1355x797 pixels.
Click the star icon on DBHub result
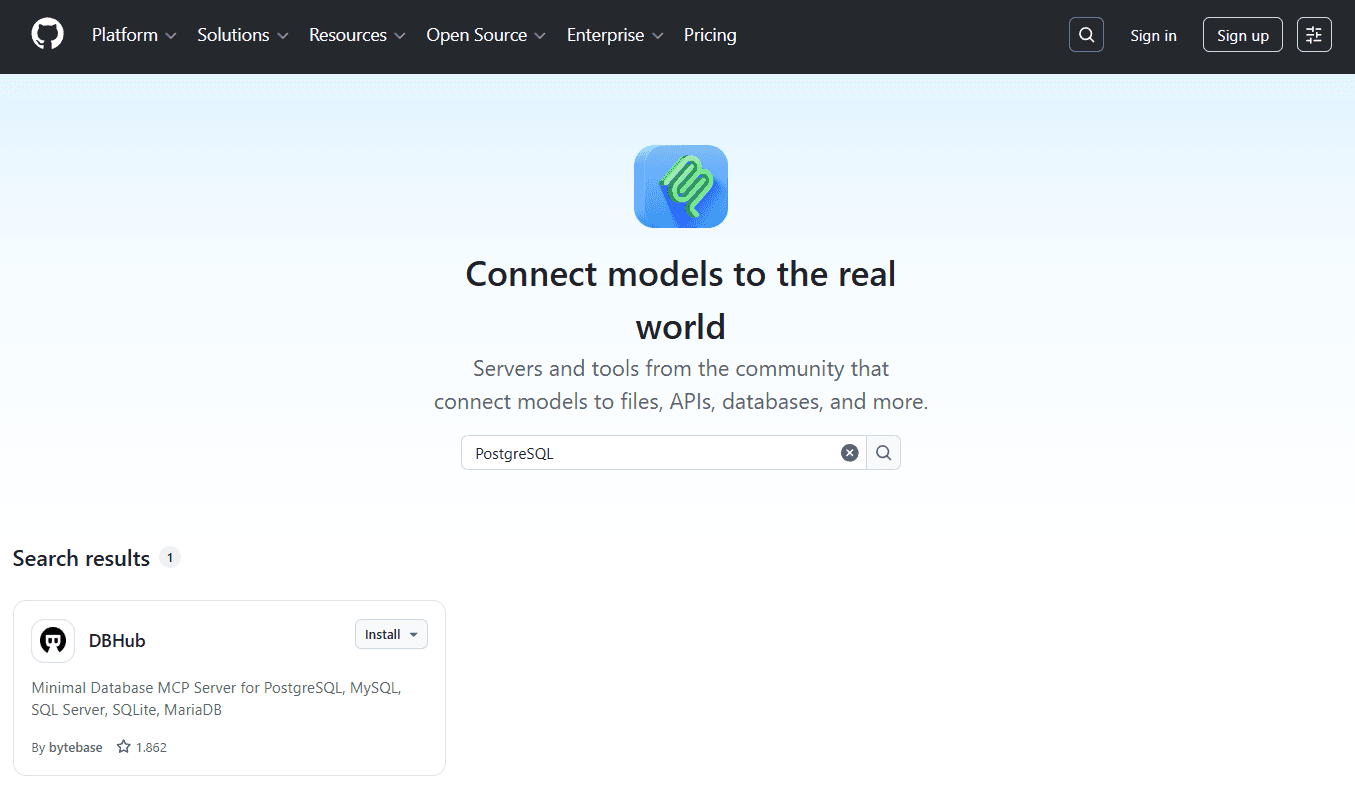(122, 746)
